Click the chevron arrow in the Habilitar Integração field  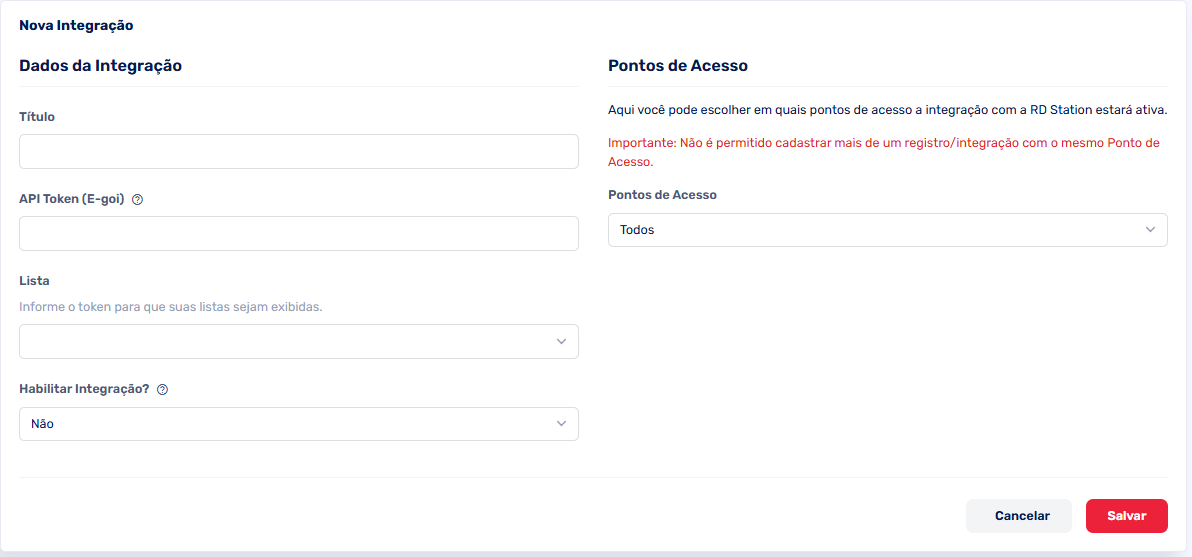click(x=561, y=424)
